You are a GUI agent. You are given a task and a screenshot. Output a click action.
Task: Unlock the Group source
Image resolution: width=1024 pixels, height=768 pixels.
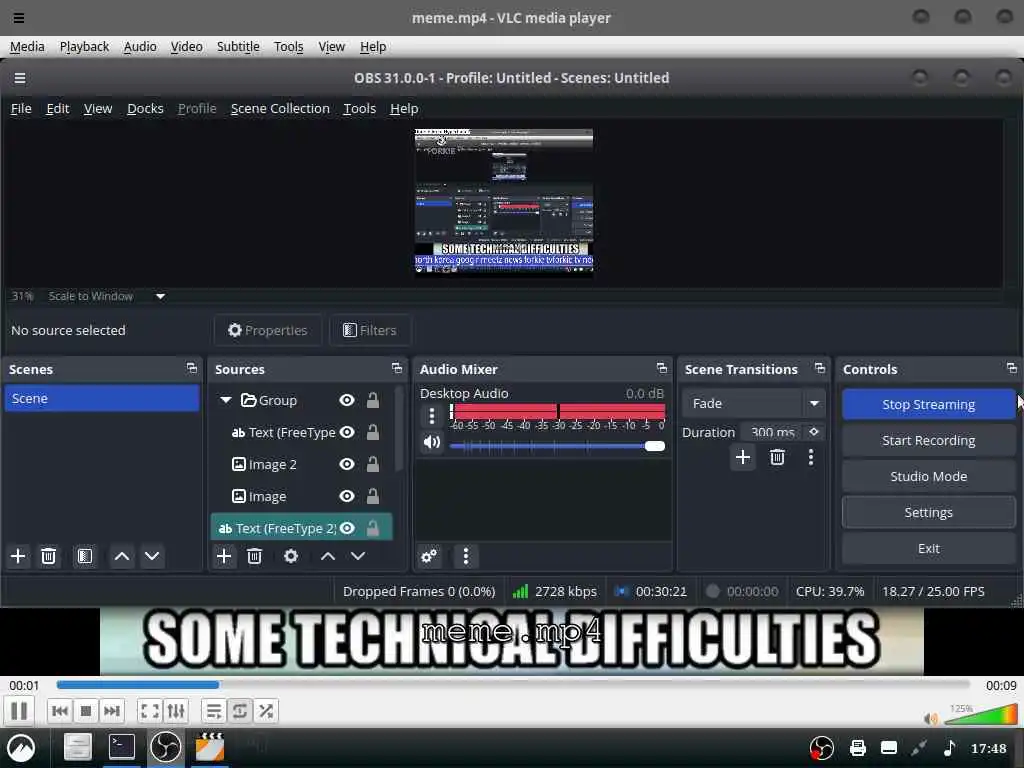tap(373, 400)
